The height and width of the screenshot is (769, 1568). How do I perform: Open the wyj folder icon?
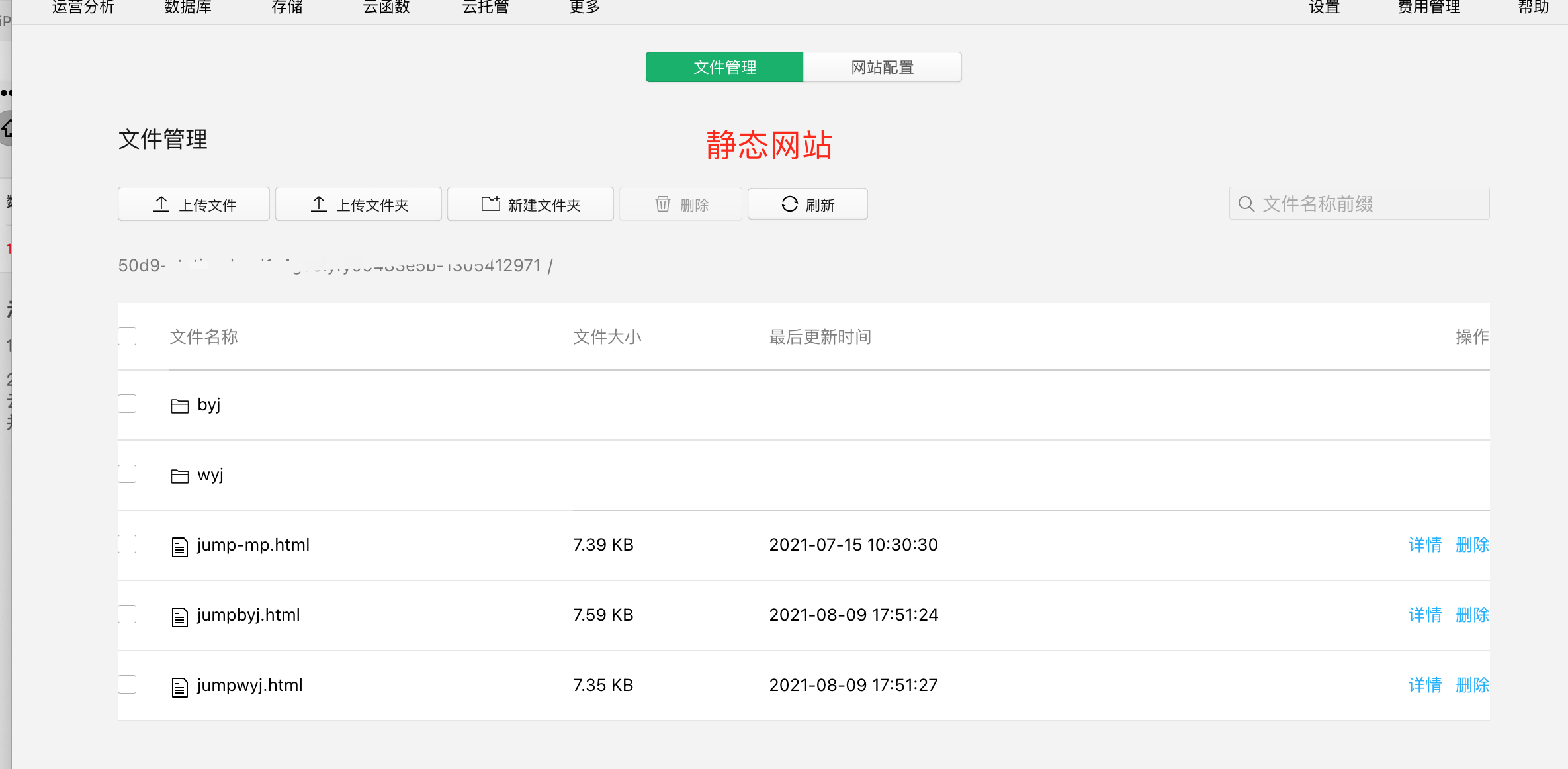pyautogui.click(x=179, y=476)
